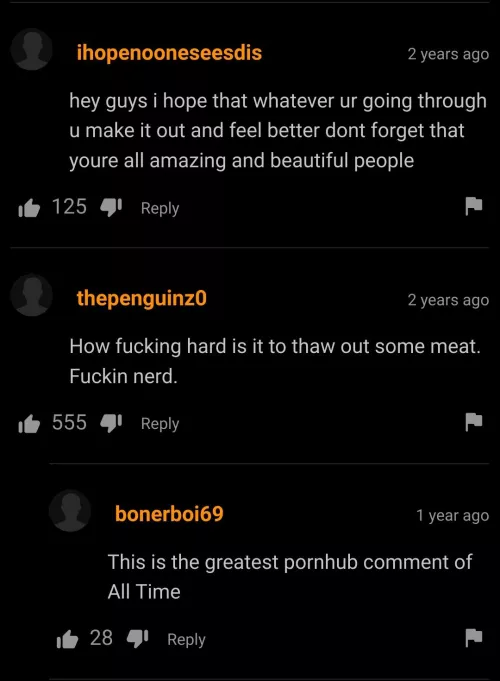Image resolution: width=500 pixels, height=681 pixels.
Task: Open bonerboi69 username link
Action: (x=169, y=514)
